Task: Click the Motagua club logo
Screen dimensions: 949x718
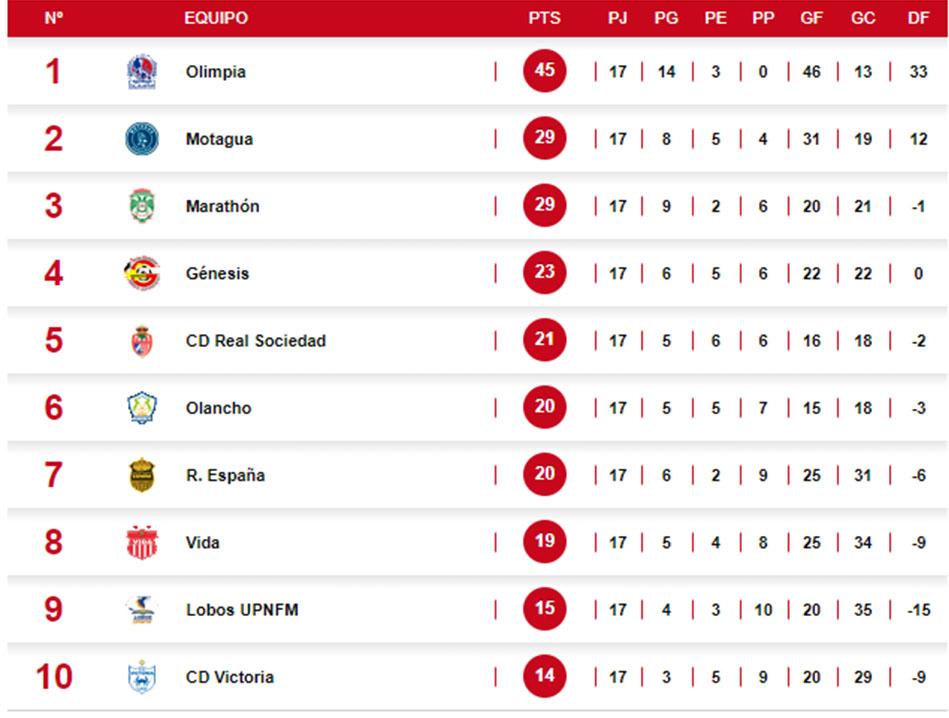Action: point(142,139)
